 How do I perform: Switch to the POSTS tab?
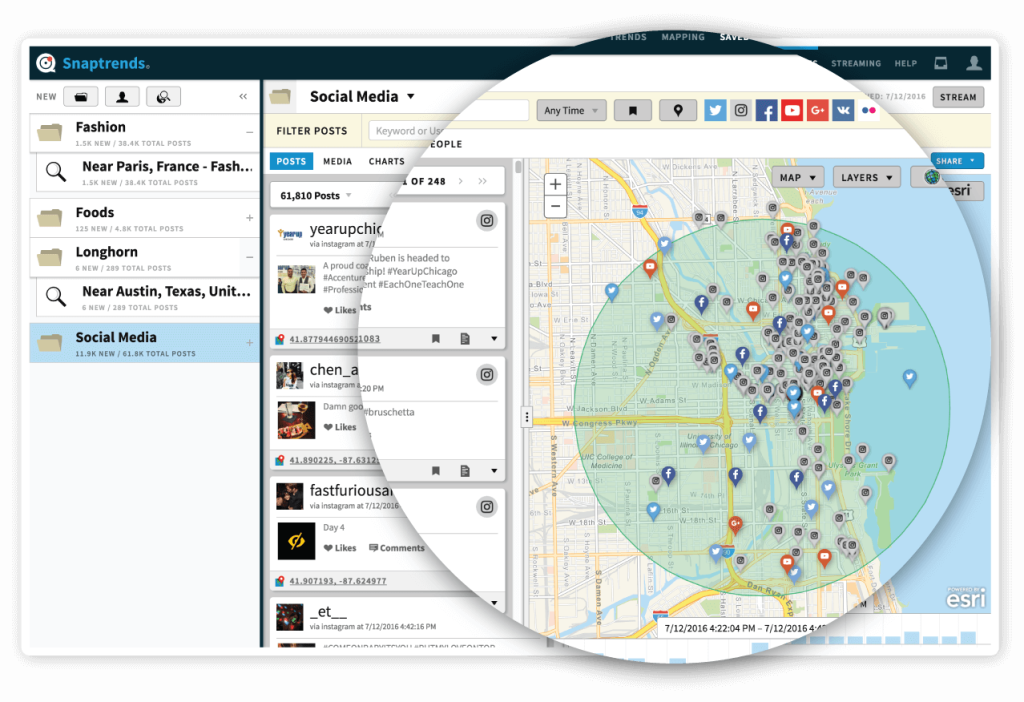point(291,161)
